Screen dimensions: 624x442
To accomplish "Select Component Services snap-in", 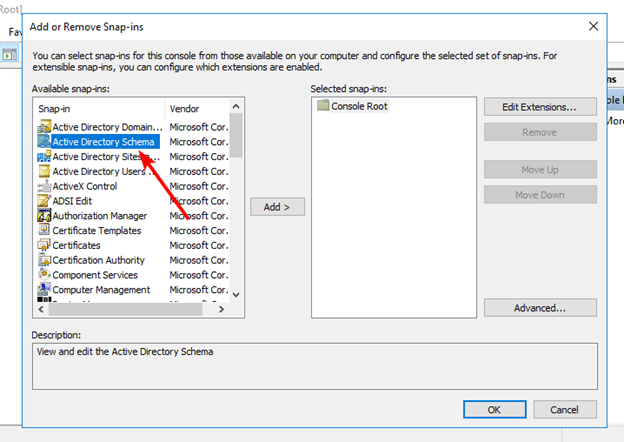I will [95, 275].
